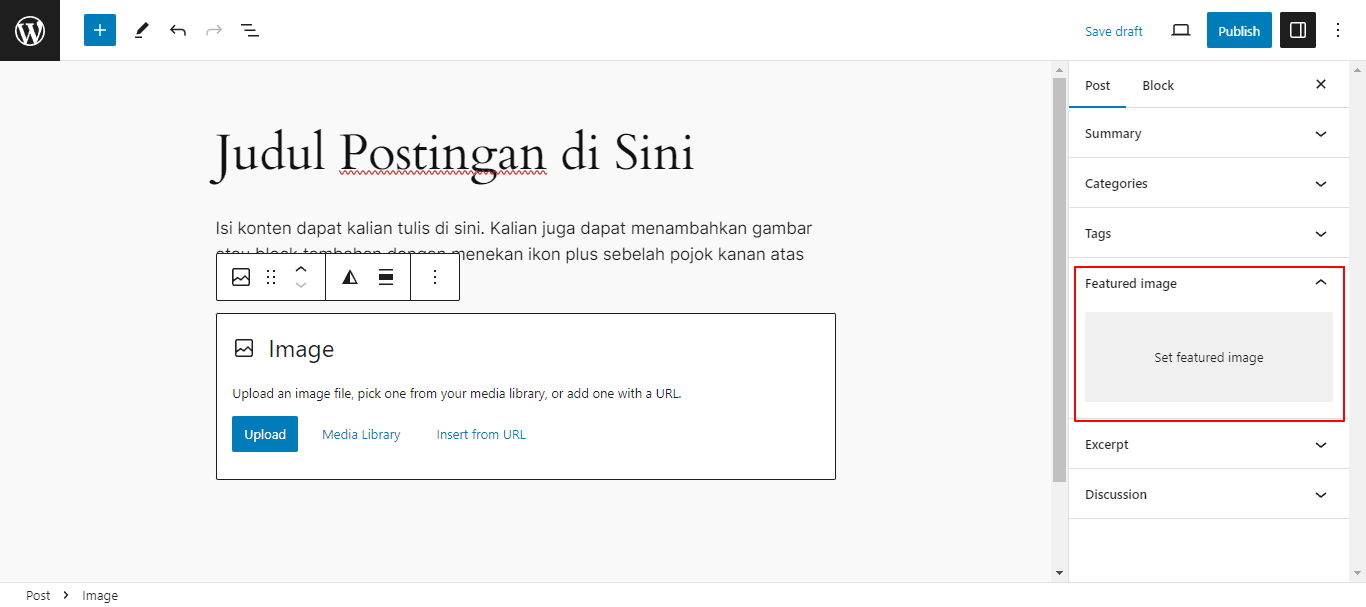
Task: Open the Media Library link
Action: [x=360, y=434]
